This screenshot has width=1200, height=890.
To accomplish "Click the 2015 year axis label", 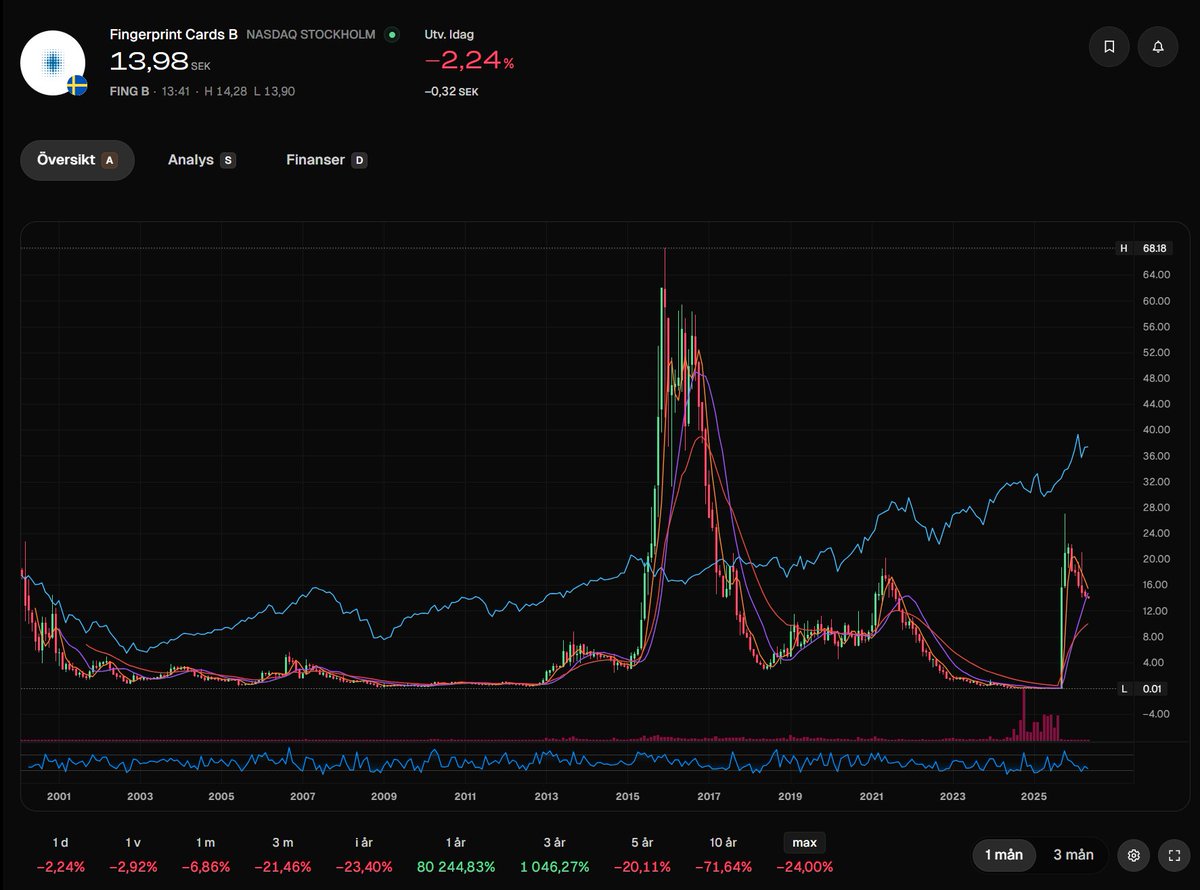I will (x=628, y=797).
